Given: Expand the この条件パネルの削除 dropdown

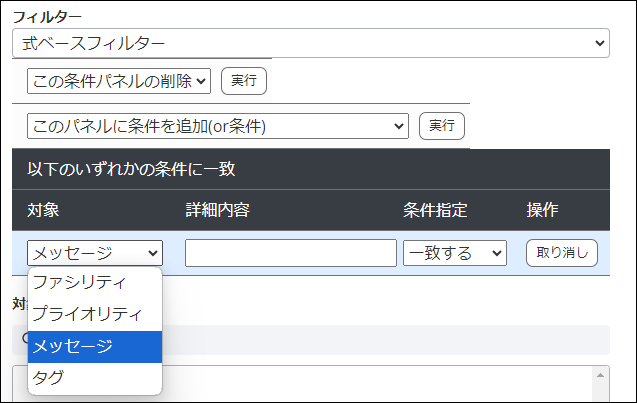Looking at the screenshot, I should pyautogui.click(x=118, y=81).
